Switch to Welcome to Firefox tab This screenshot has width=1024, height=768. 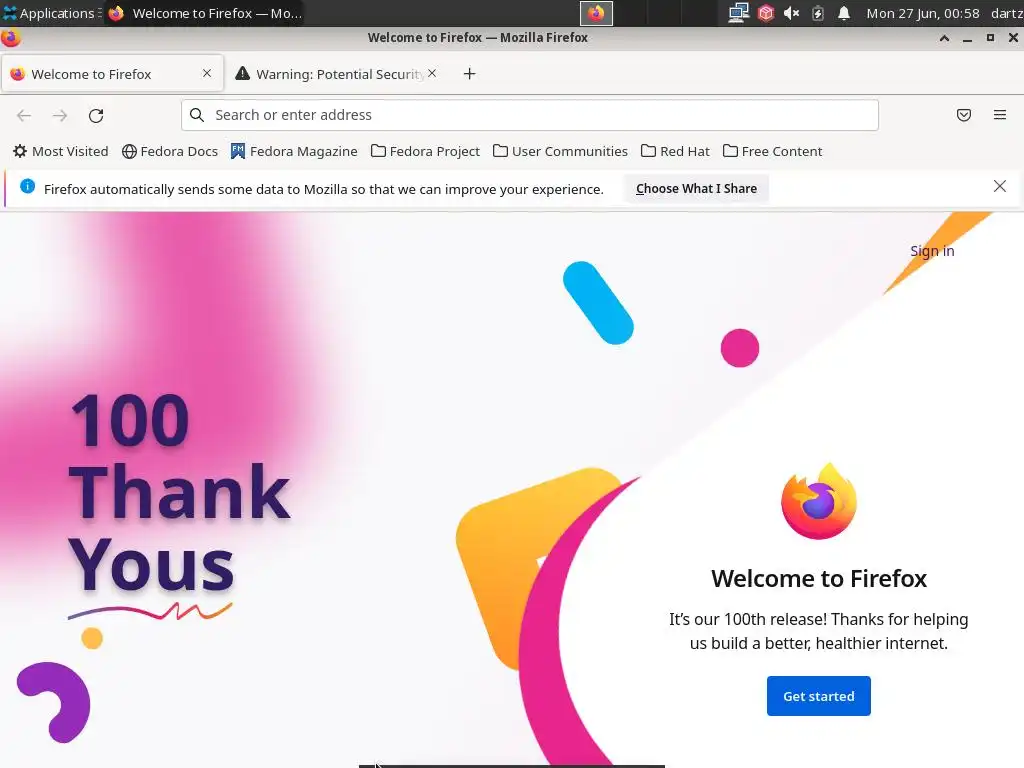[x=112, y=74]
